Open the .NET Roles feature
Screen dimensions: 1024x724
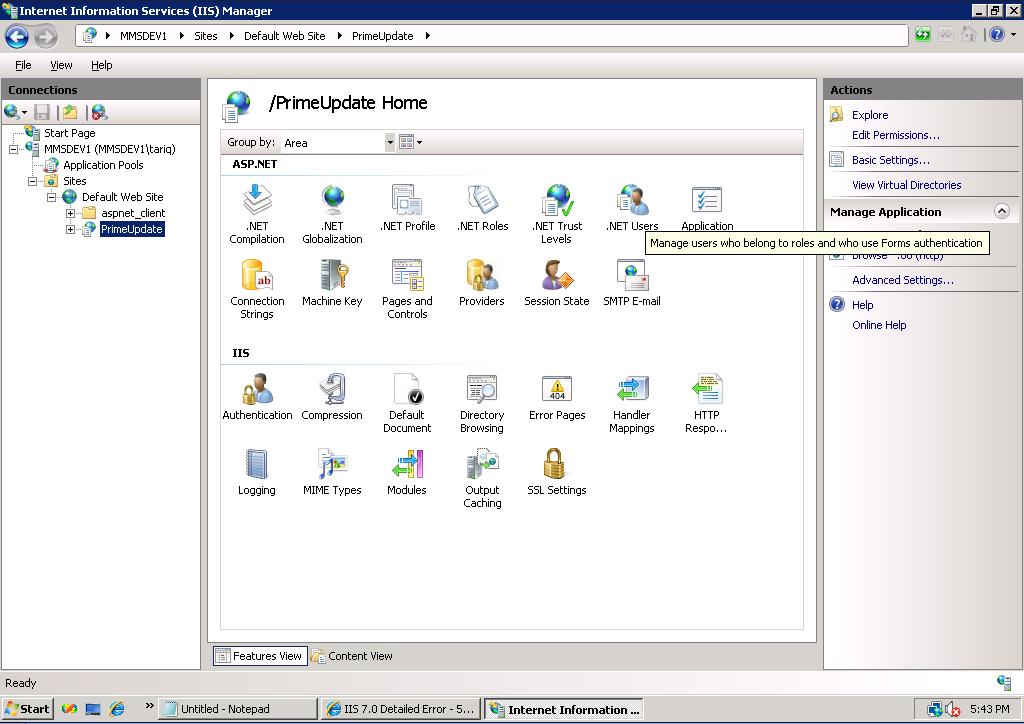click(x=483, y=208)
